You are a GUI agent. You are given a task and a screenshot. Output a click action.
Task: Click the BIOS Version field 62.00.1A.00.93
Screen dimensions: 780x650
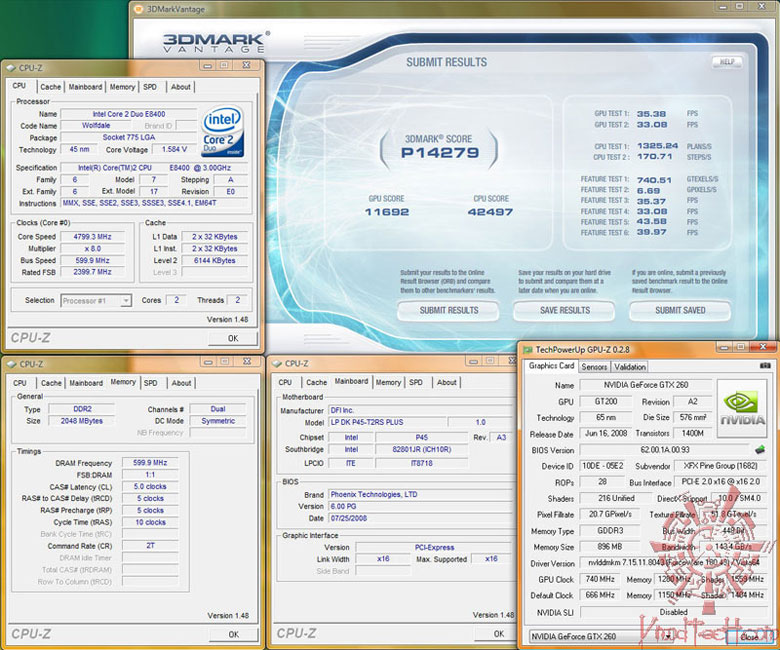[665, 450]
